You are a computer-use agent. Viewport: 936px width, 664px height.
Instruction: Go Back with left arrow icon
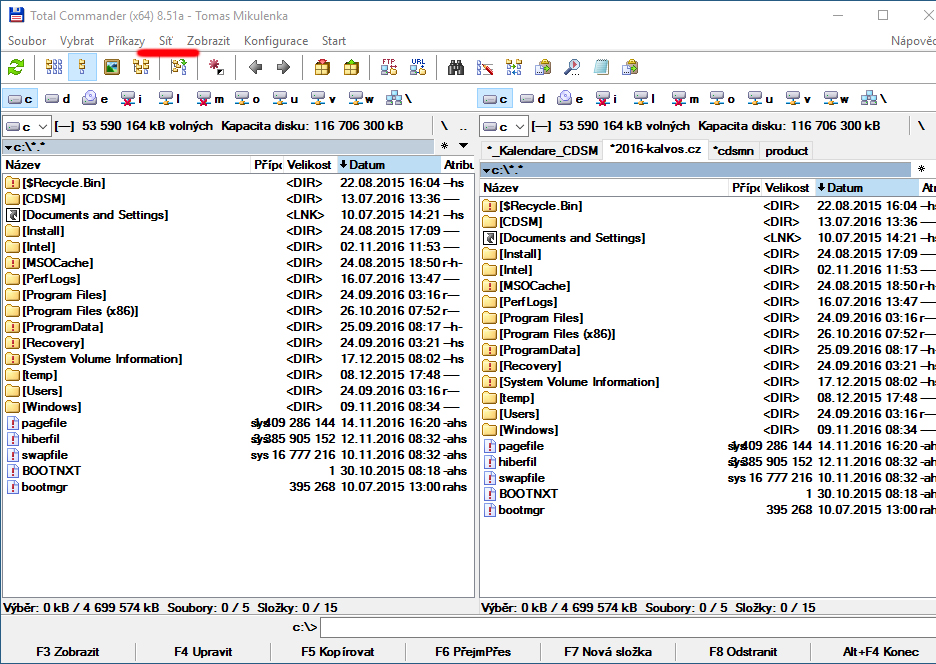tap(255, 67)
